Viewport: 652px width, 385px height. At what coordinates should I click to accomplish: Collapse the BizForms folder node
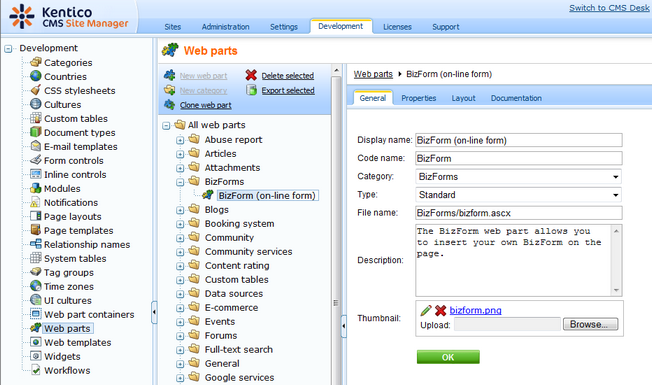180,182
